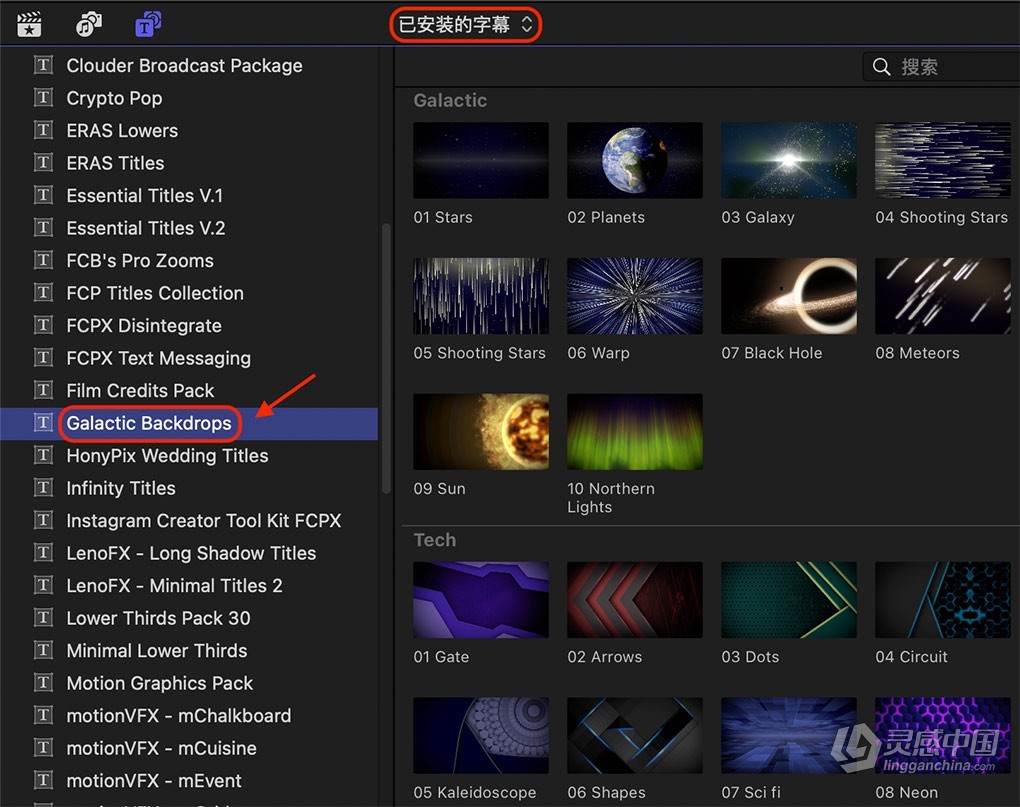Image resolution: width=1020 pixels, height=807 pixels.
Task: Open motionVFX - mEvent category
Action: [154, 781]
